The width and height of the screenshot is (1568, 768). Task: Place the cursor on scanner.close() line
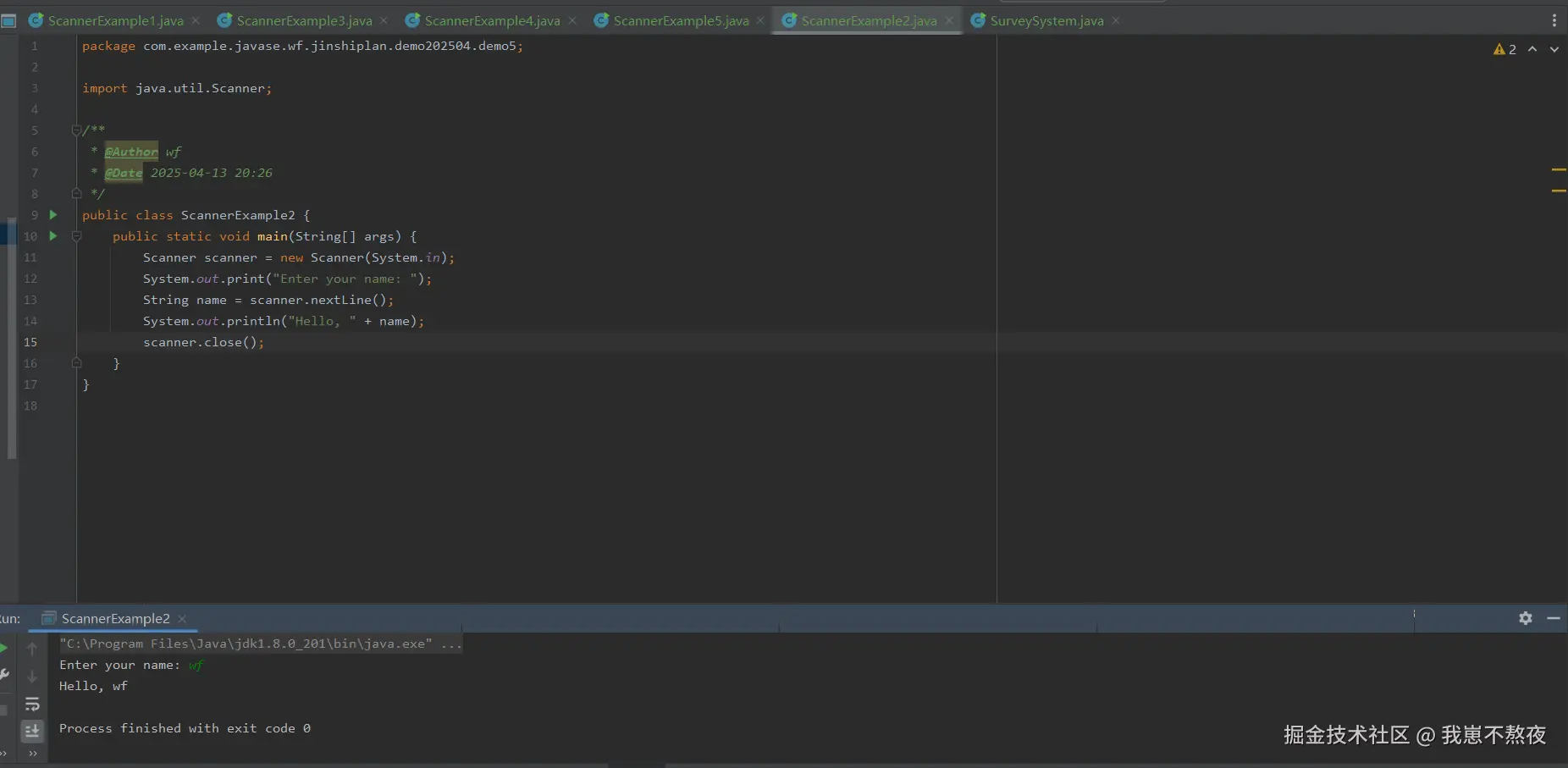[x=203, y=342]
